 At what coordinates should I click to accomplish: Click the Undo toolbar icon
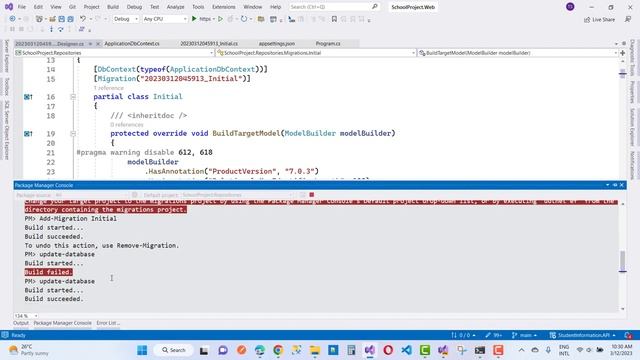tap(83, 19)
